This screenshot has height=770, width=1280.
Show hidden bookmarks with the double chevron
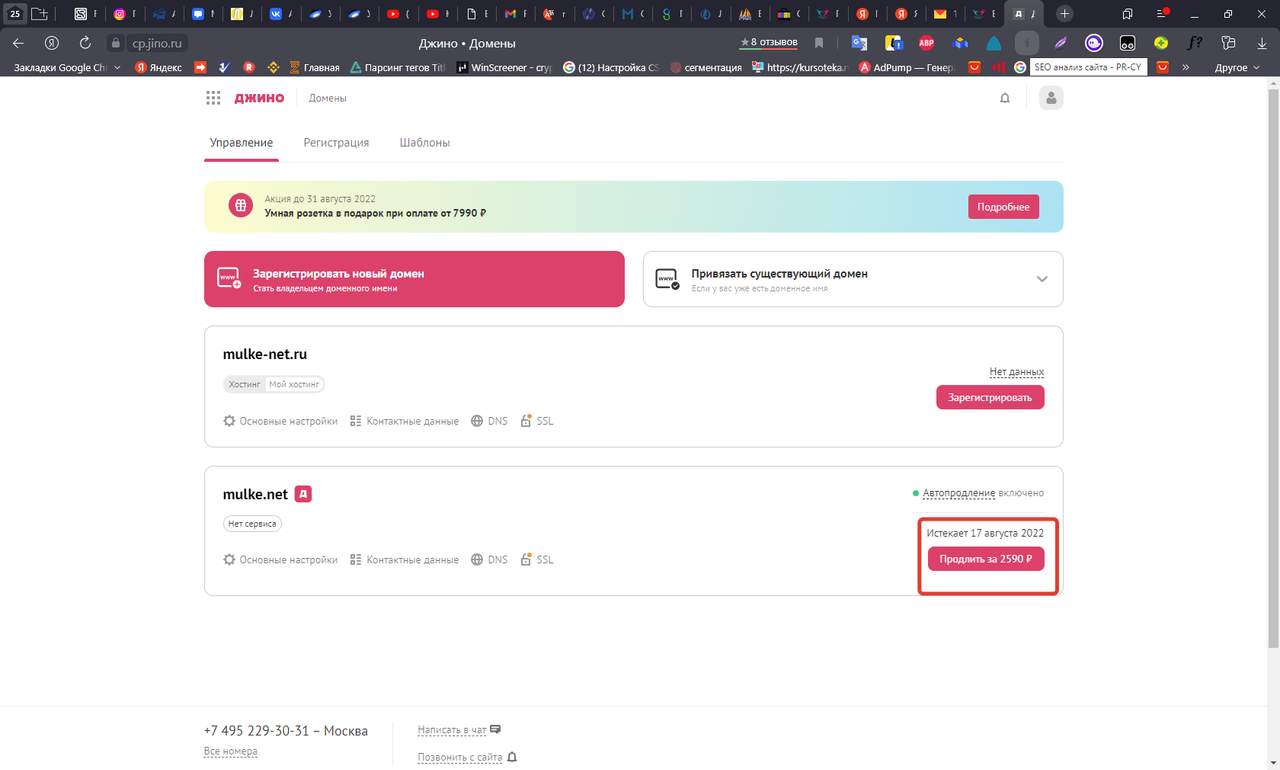1186,68
